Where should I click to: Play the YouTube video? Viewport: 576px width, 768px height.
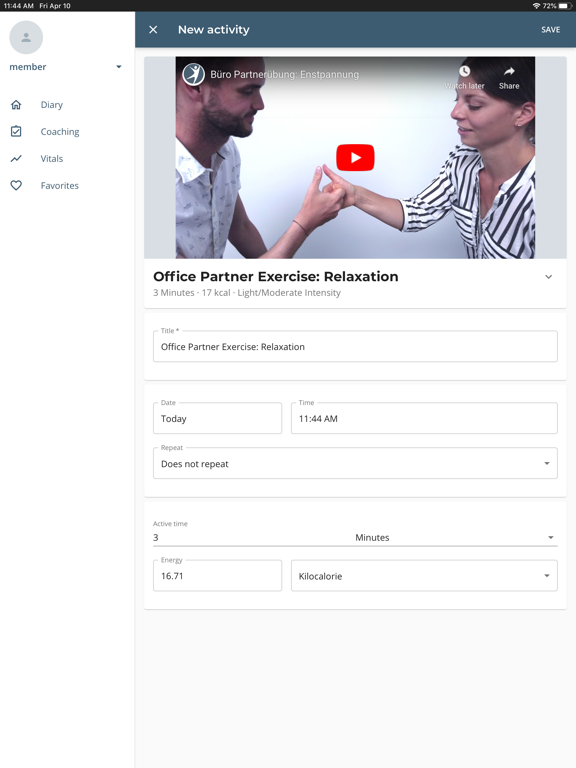click(355, 158)
